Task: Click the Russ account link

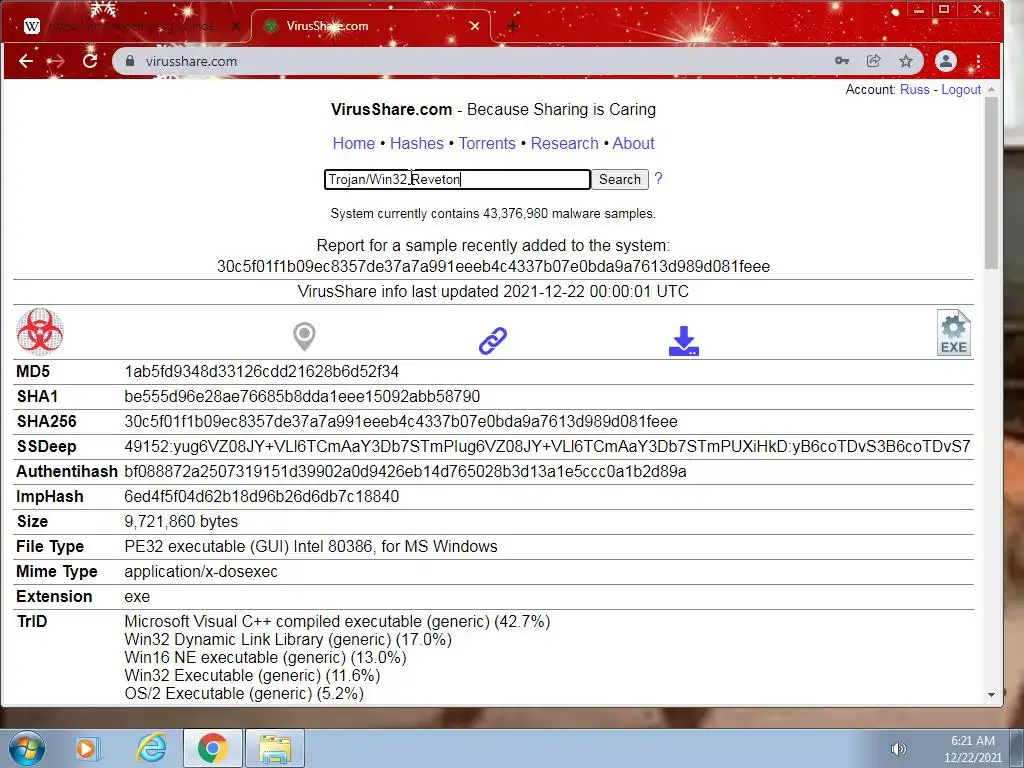Action: [x=914, y=89]
